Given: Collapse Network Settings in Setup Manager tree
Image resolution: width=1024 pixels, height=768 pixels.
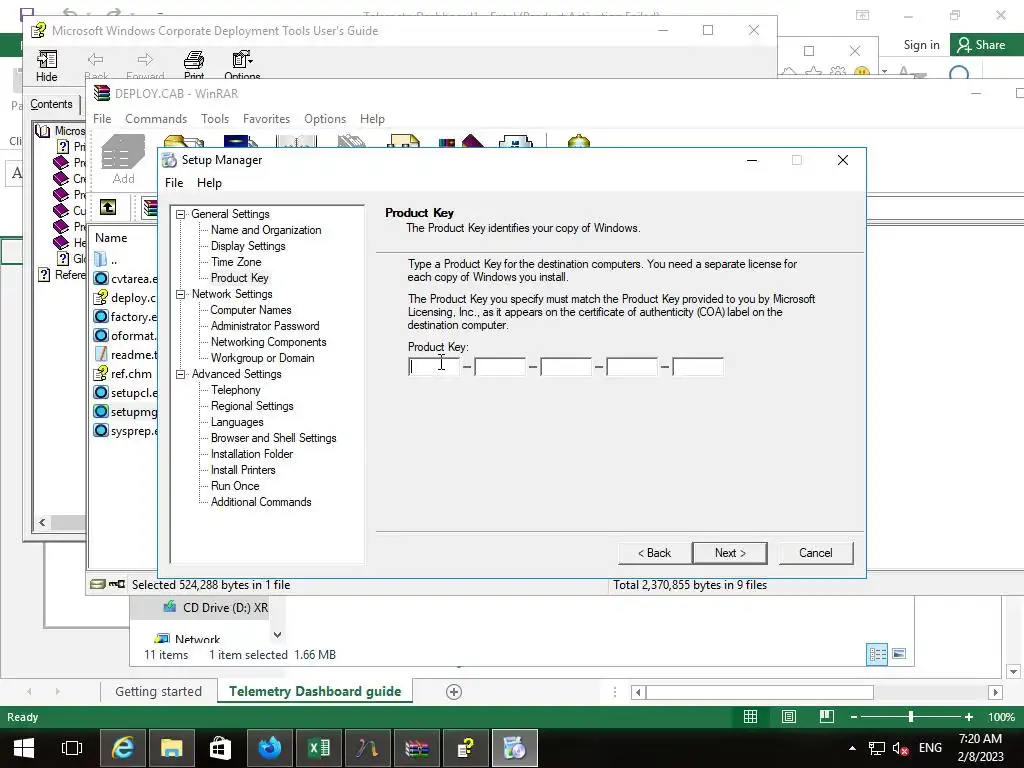Looking at the screenshot, I should click(181, 295).
